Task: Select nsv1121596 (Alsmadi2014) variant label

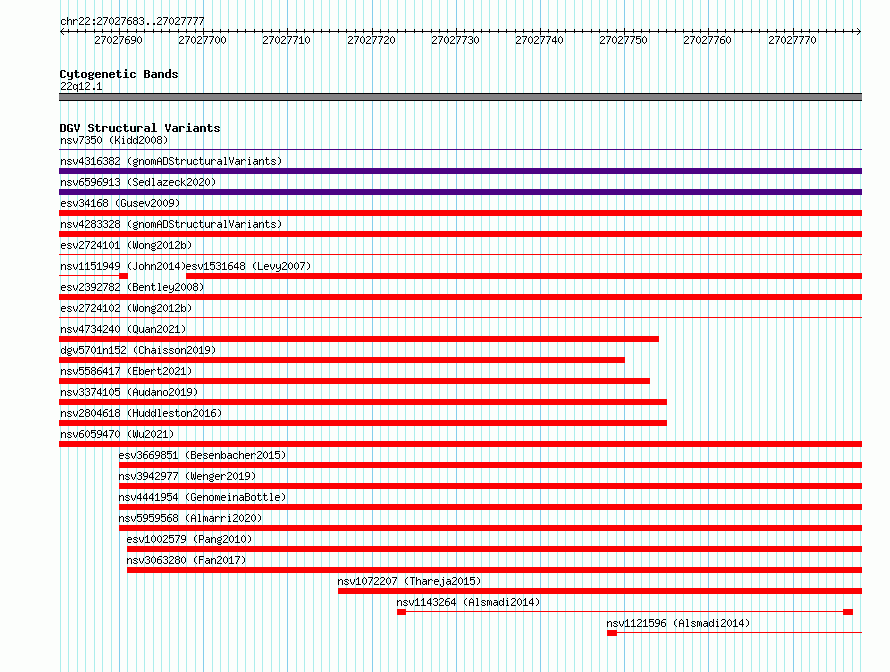Action: pos(678,623)
